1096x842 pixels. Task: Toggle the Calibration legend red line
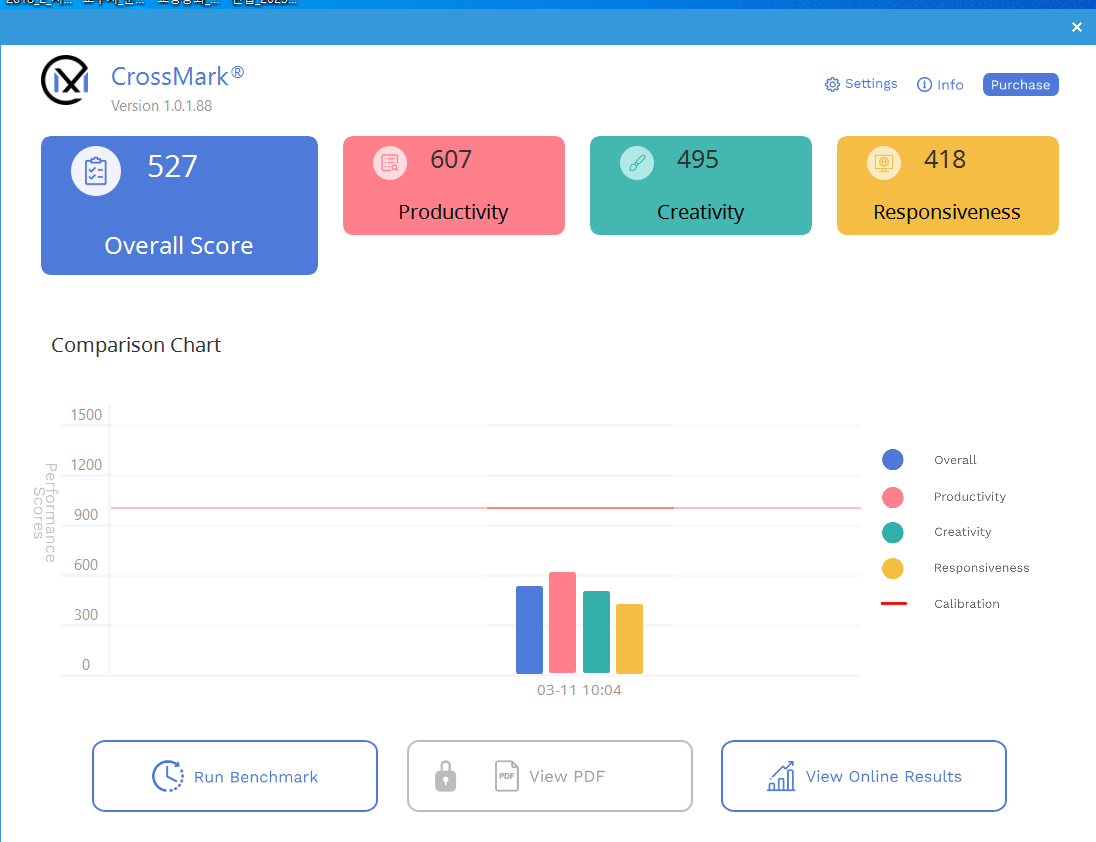pyautogui.click(x=893, y=603)
